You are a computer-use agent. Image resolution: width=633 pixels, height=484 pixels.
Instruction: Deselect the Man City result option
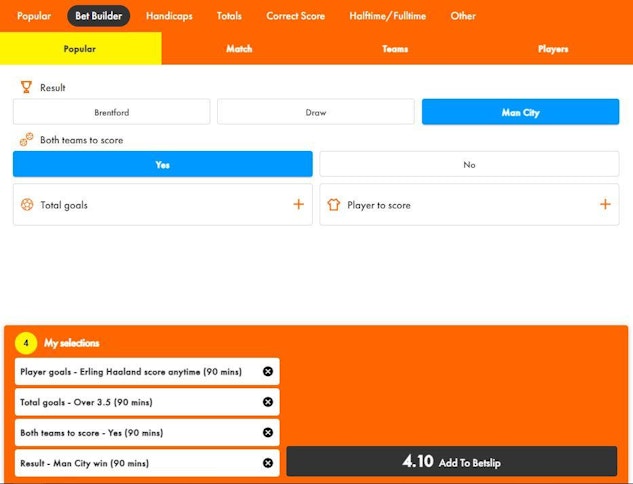pos(520,112)
